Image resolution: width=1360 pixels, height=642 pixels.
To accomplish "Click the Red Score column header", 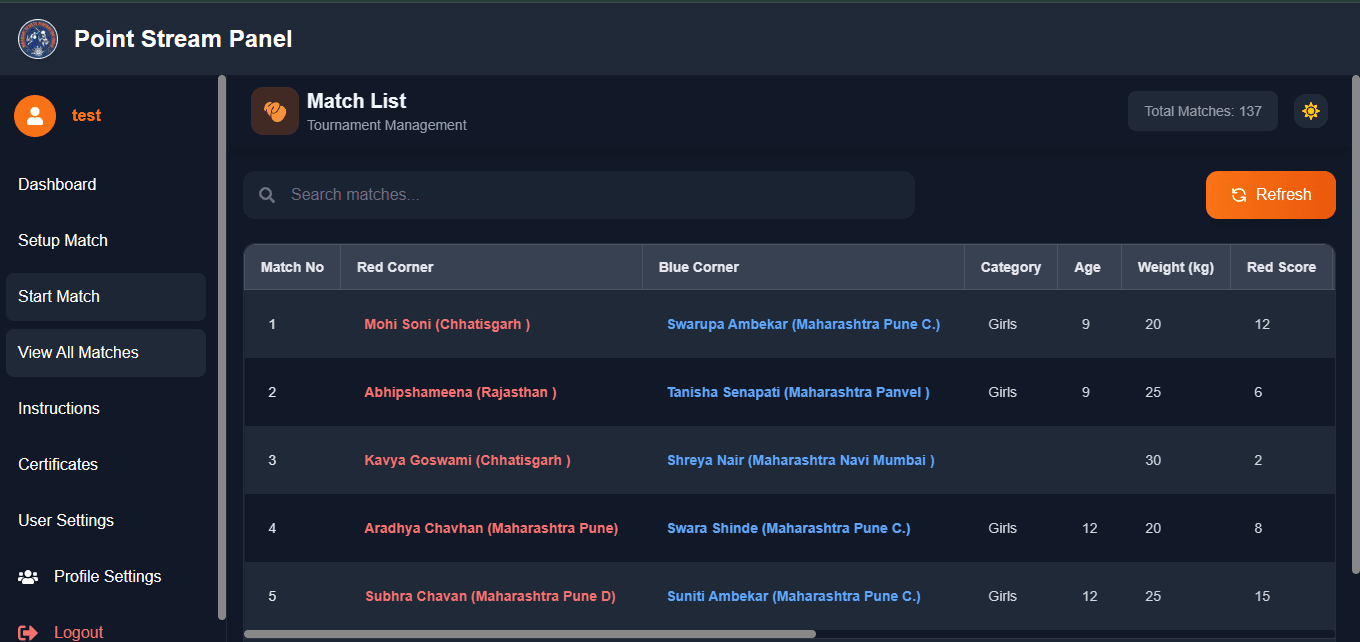I will tap(1282, 267).
